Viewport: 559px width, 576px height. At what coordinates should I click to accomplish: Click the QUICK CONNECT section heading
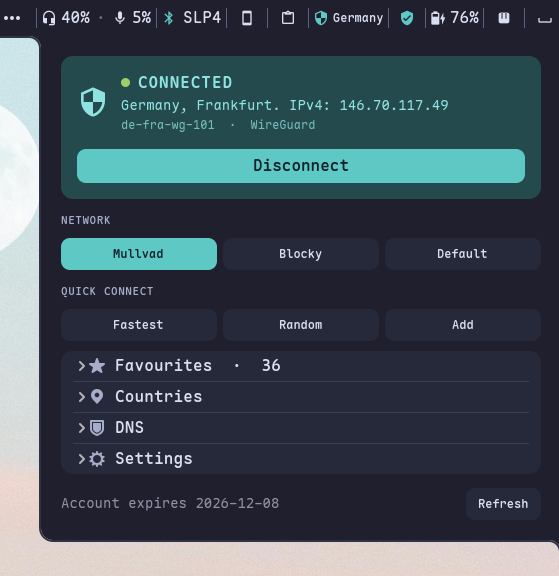107,291
